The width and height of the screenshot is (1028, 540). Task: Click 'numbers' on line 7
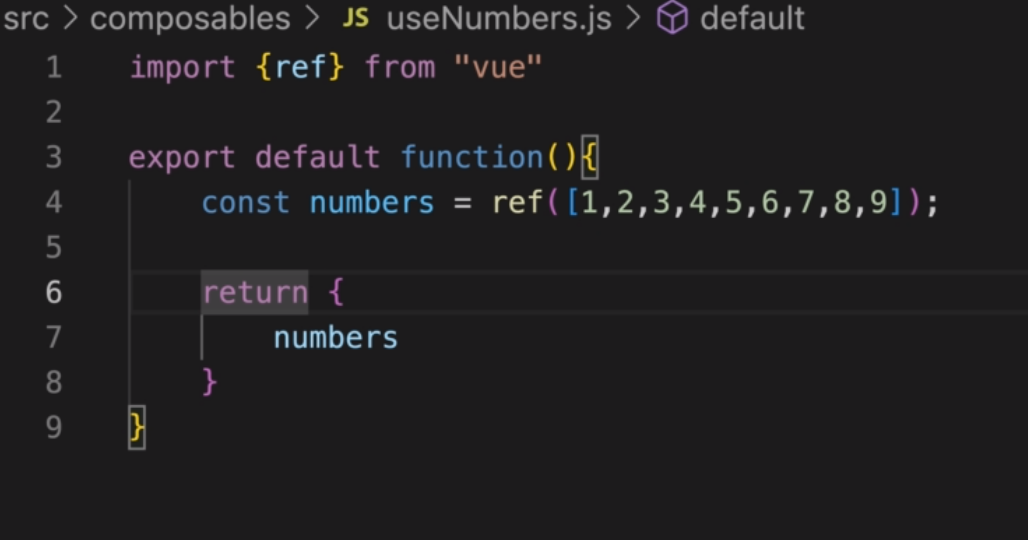336,338
